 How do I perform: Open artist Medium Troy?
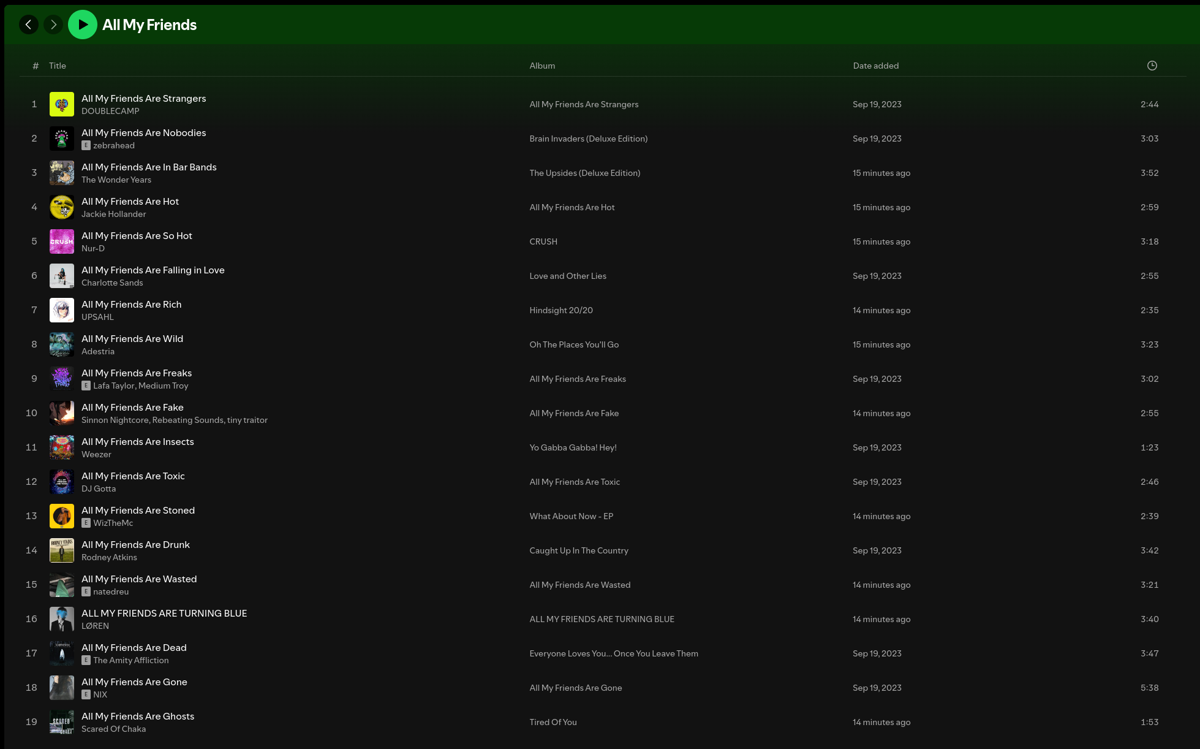pos(164,386)
